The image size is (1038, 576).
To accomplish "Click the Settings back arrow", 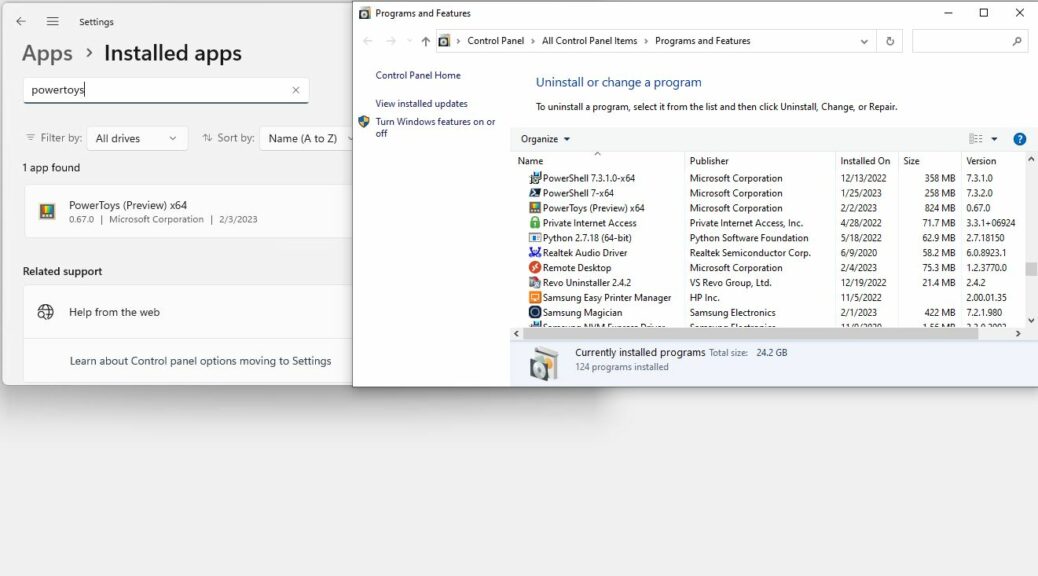I will coord(21,21).
